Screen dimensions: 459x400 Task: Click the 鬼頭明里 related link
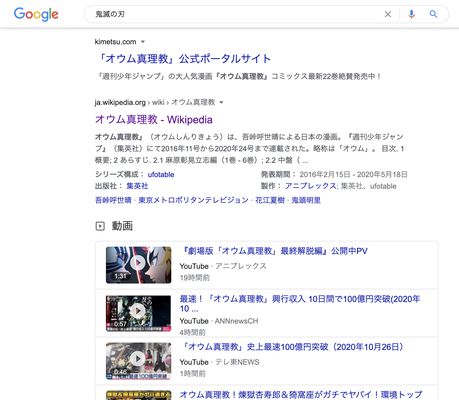point(306,200)
